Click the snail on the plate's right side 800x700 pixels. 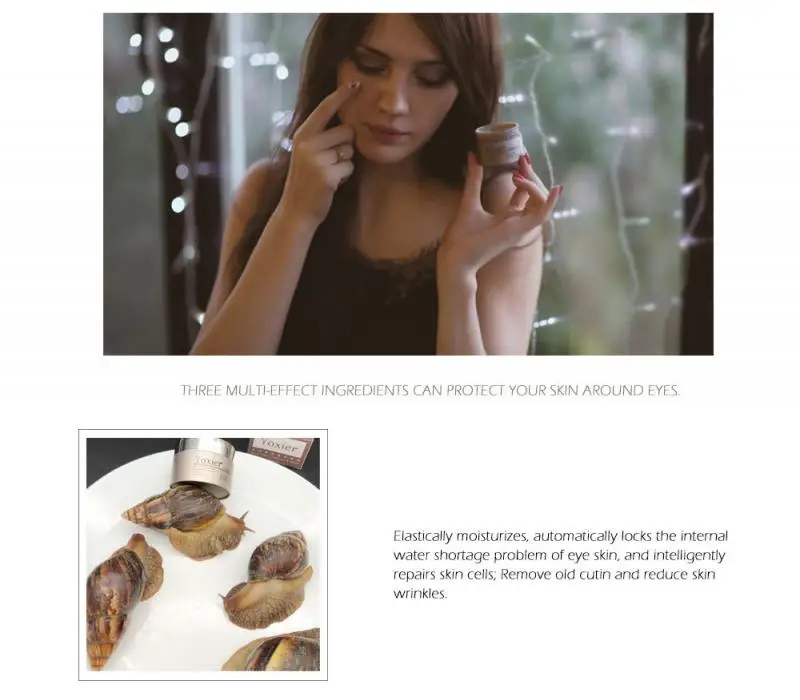pos(268,579)
